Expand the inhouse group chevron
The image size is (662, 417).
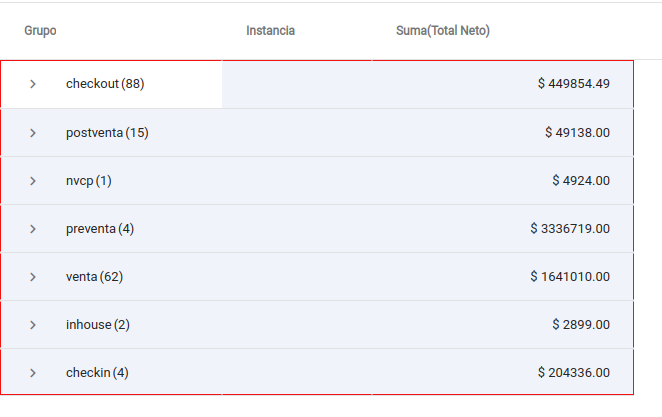click(33, 324)
